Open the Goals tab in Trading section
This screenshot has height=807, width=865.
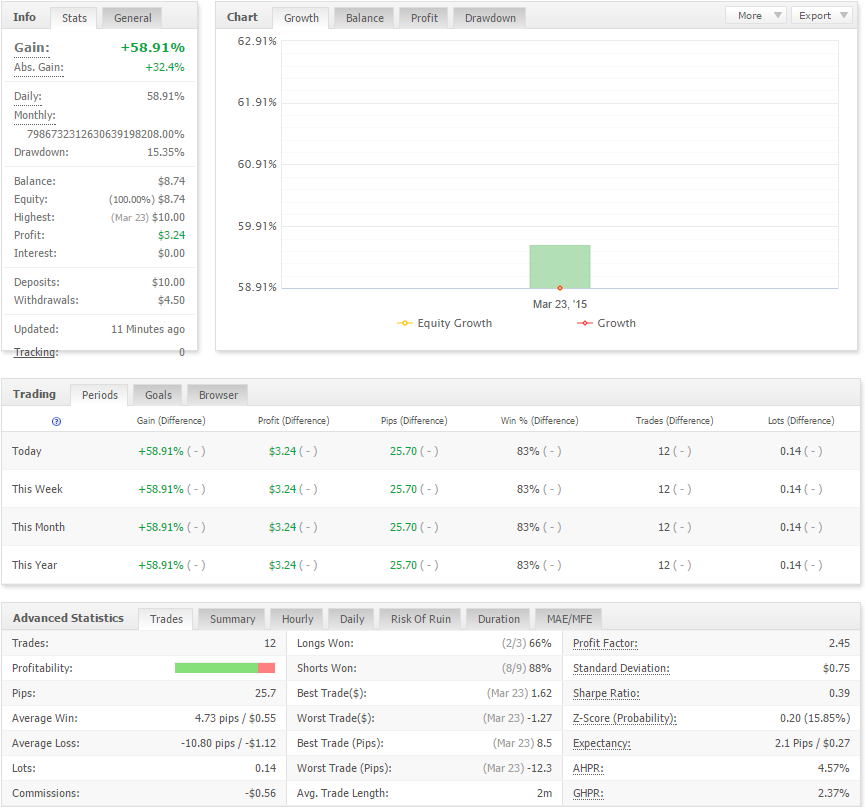click(x=158, y=395)
